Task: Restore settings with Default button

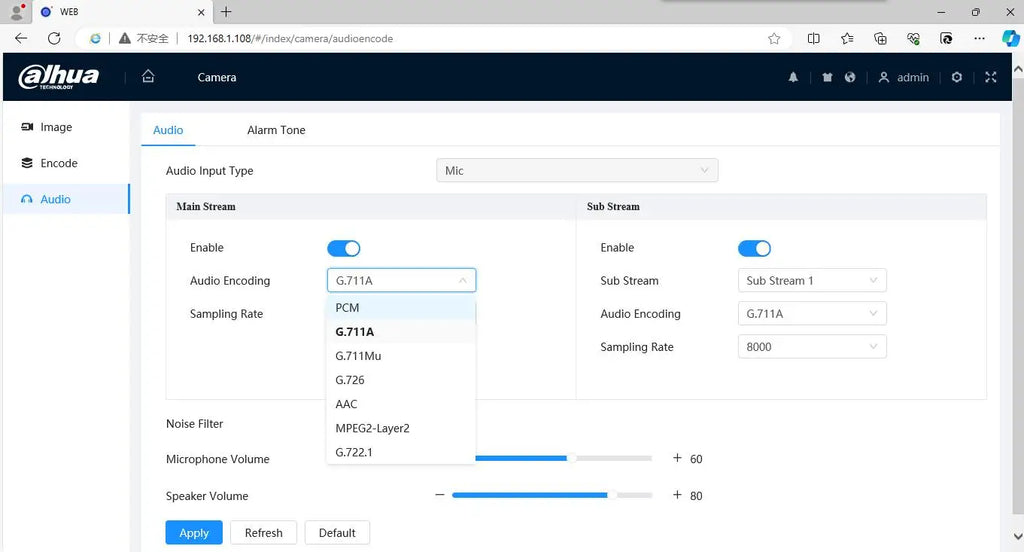Action: pyautogui.click(x=337, y=532)
